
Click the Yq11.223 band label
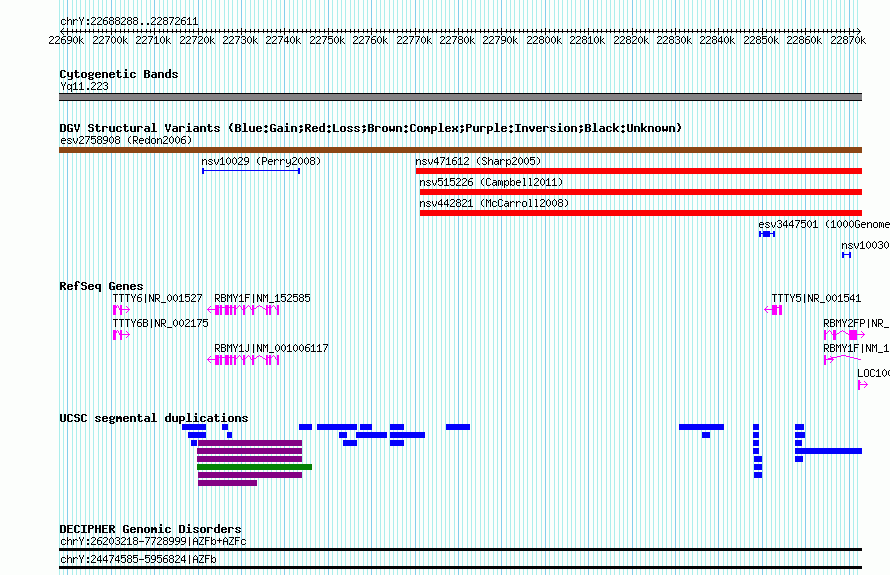point(85,86)
